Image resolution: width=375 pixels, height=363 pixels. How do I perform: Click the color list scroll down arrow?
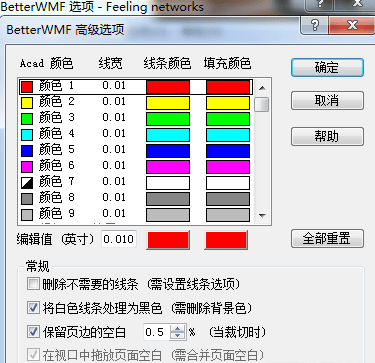[262, 216]
